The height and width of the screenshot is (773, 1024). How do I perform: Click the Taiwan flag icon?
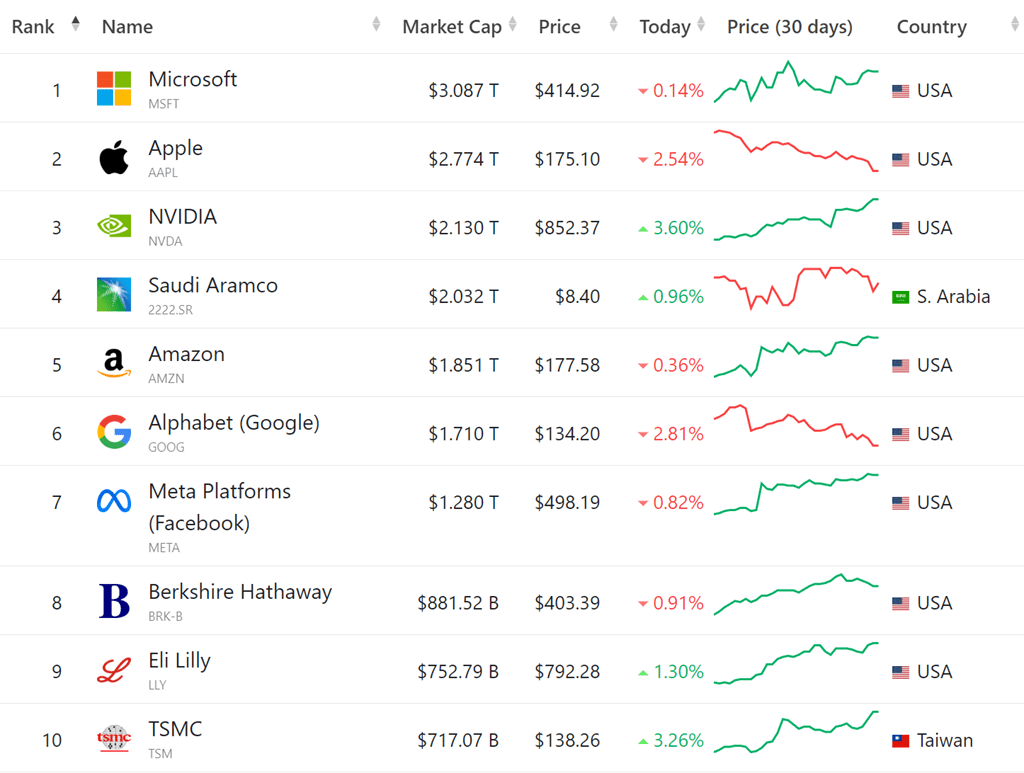pos(900,741)
